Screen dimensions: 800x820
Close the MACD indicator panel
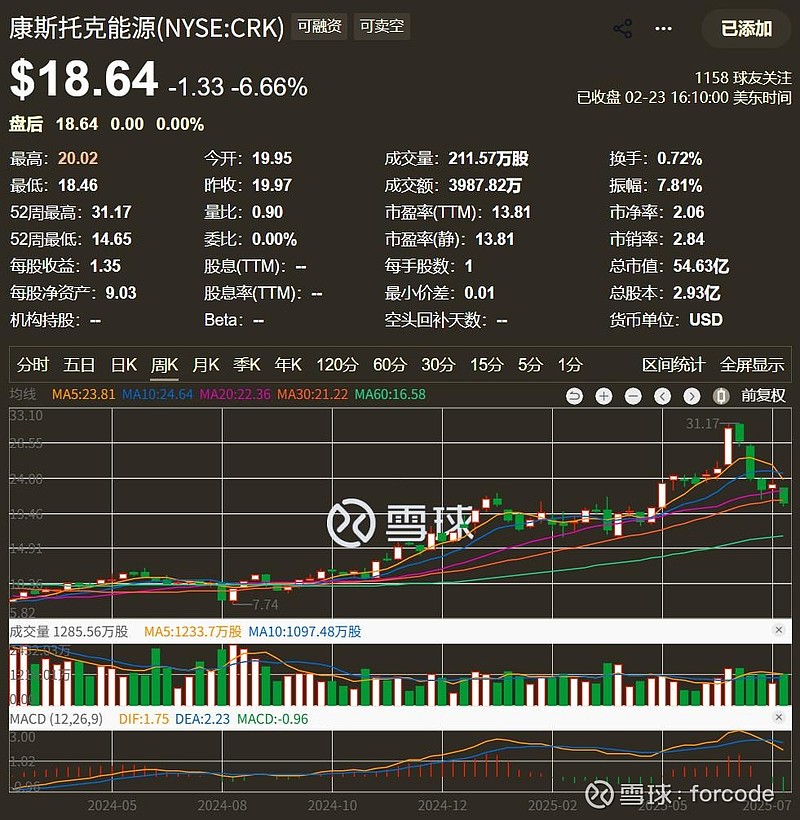point(778,718)
